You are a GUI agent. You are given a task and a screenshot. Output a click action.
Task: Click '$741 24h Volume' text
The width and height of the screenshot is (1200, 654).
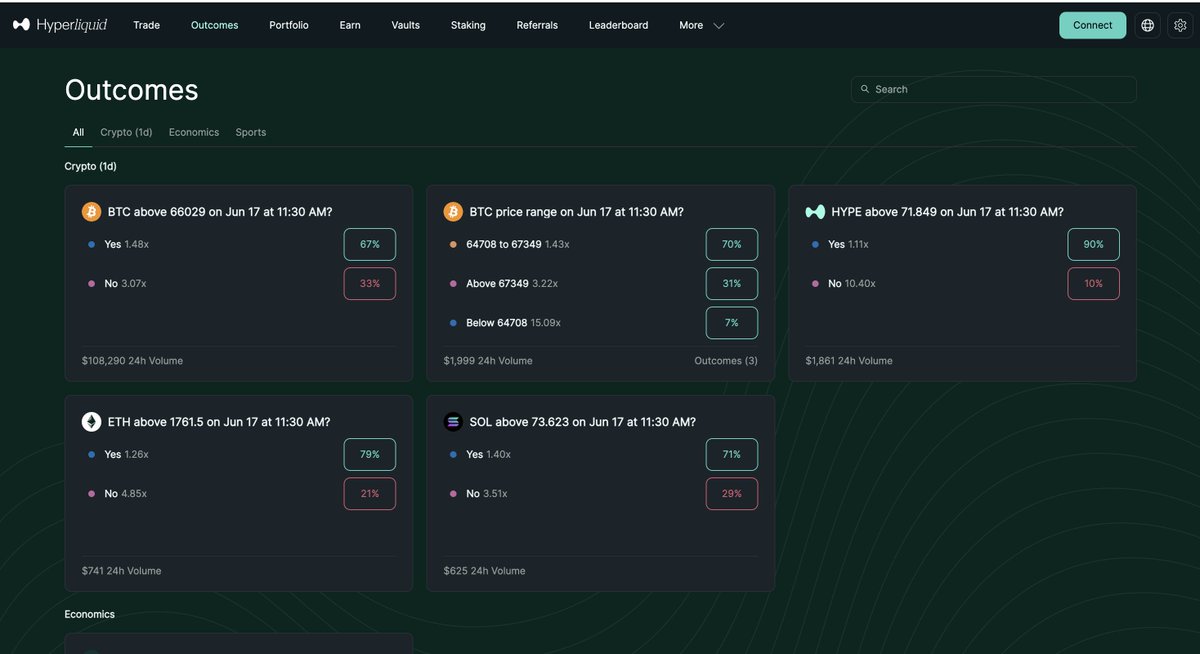[x=121, y=571]
